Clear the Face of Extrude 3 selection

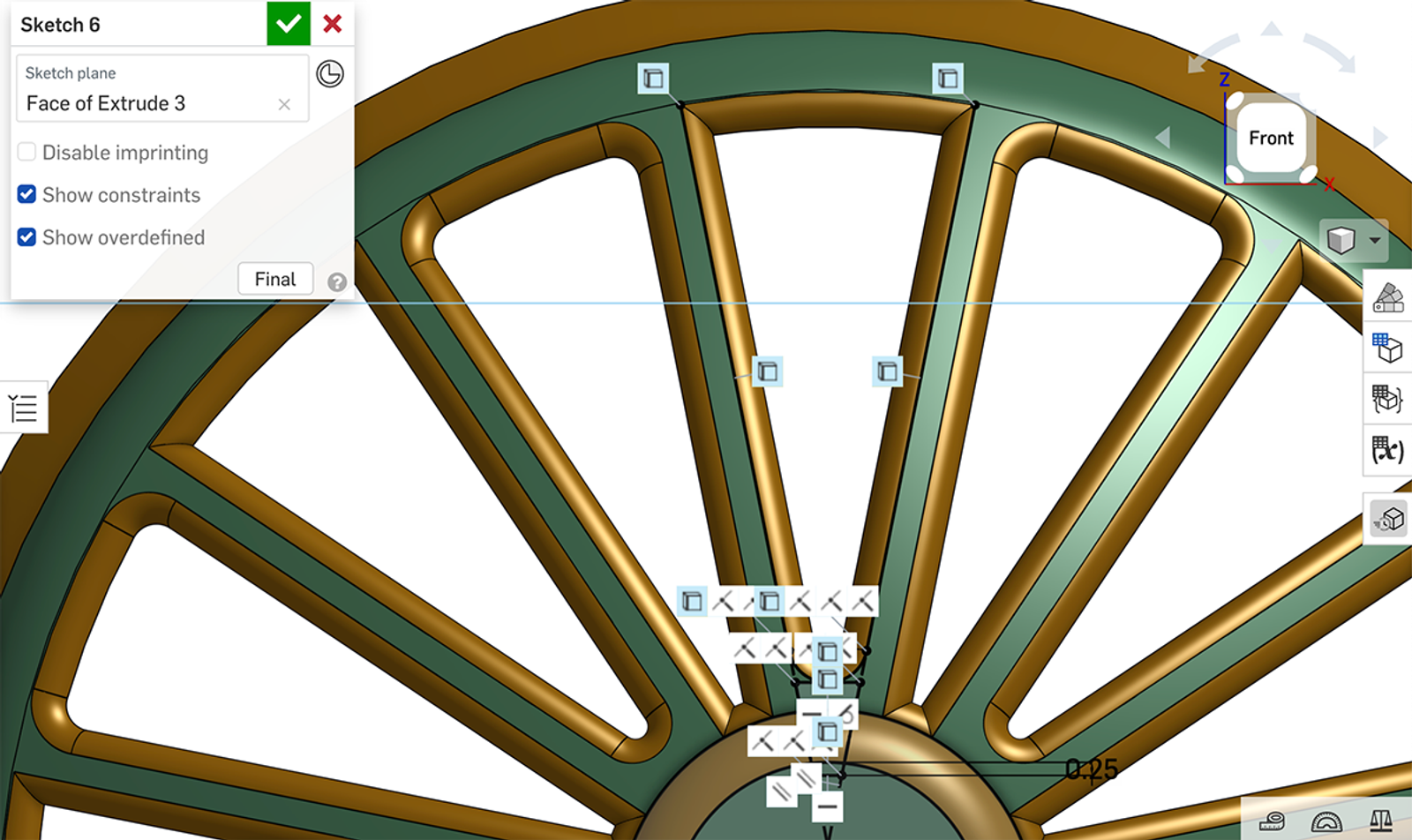pos(284,104)
